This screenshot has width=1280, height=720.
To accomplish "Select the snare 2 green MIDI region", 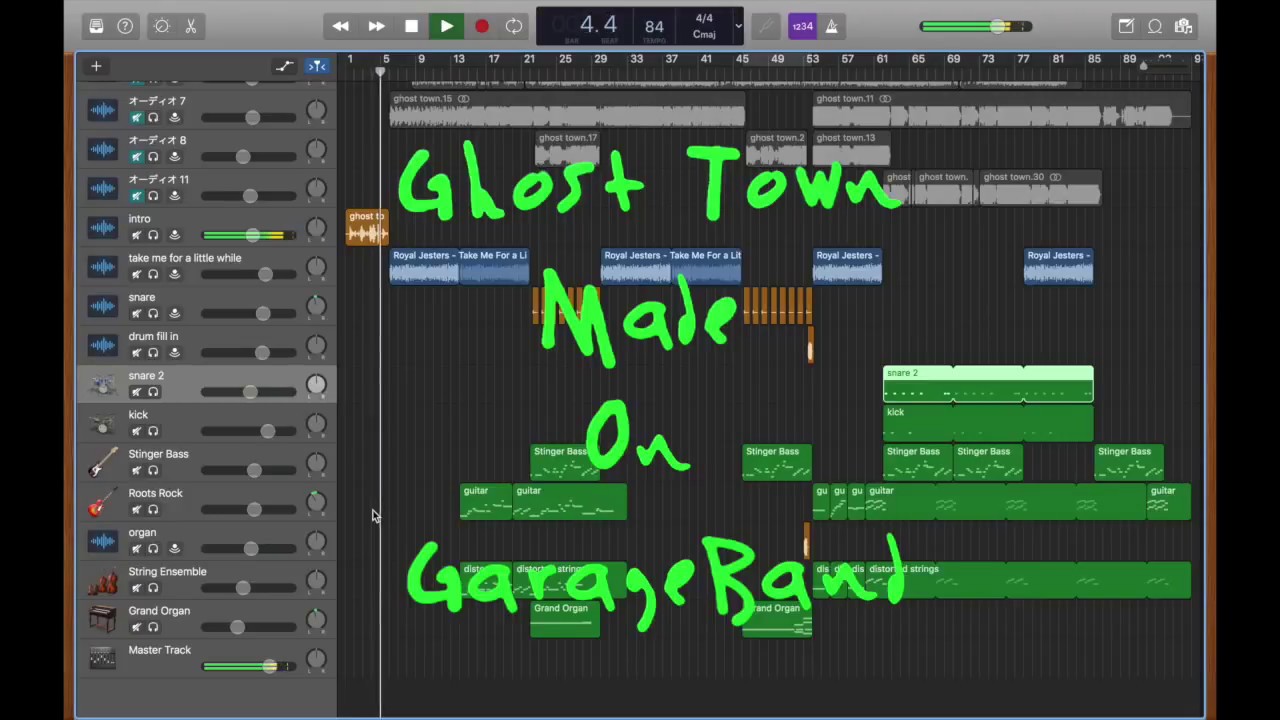I will pyautogui.click(x=988, y=385).
